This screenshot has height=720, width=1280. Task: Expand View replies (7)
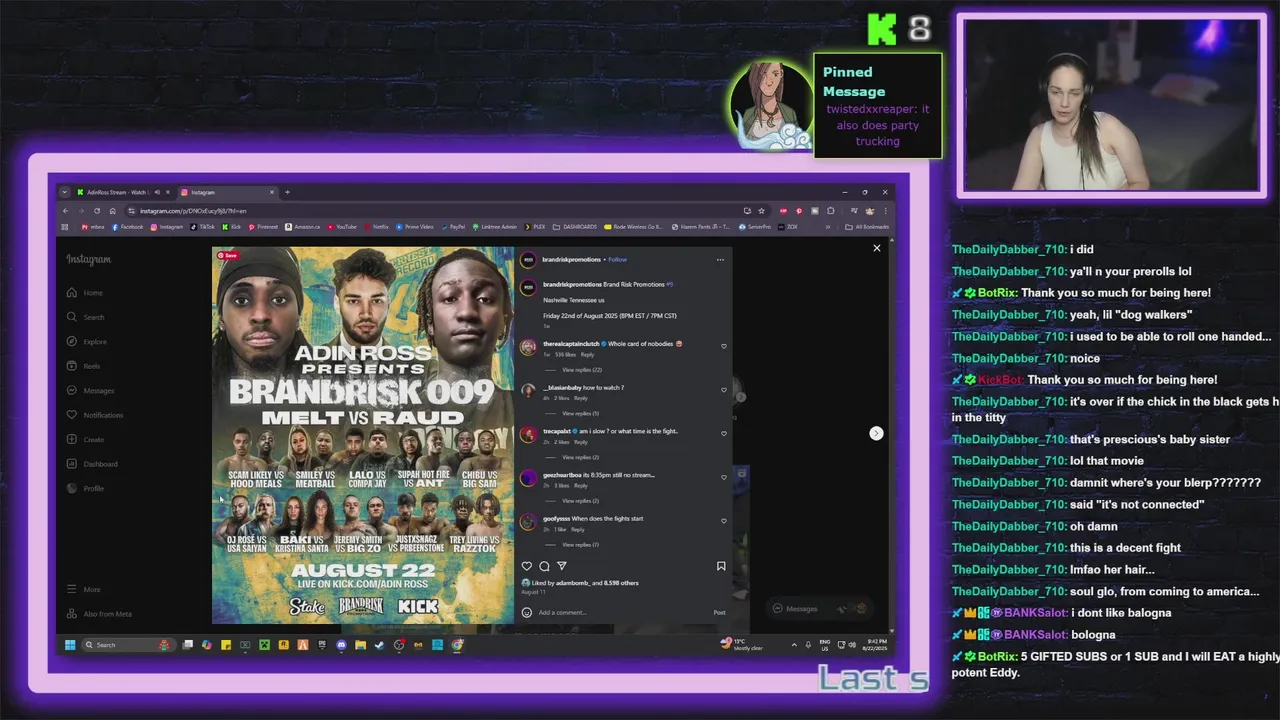[580, 545]
